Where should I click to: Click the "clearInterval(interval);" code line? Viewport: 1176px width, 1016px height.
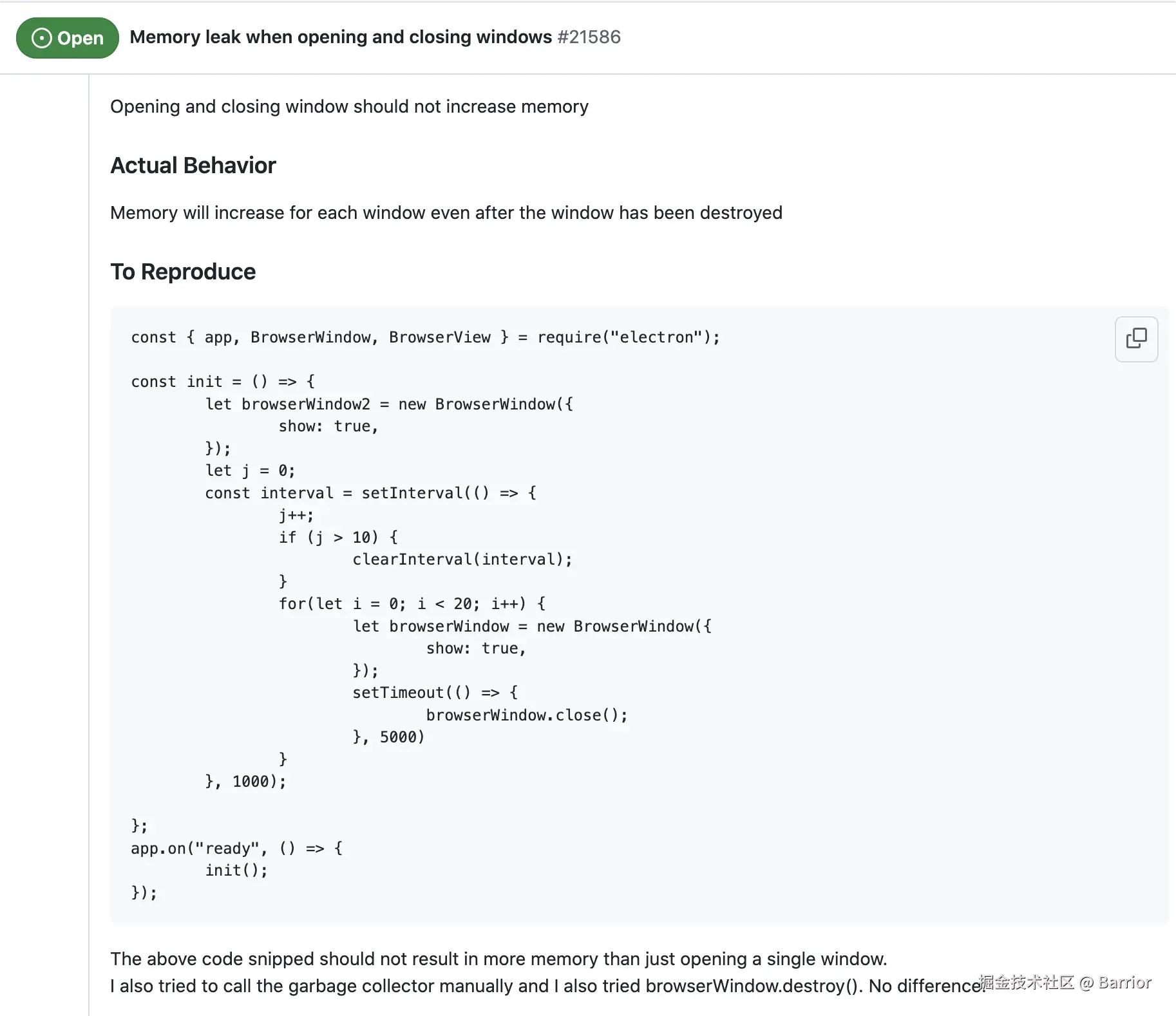coord(462,560)
